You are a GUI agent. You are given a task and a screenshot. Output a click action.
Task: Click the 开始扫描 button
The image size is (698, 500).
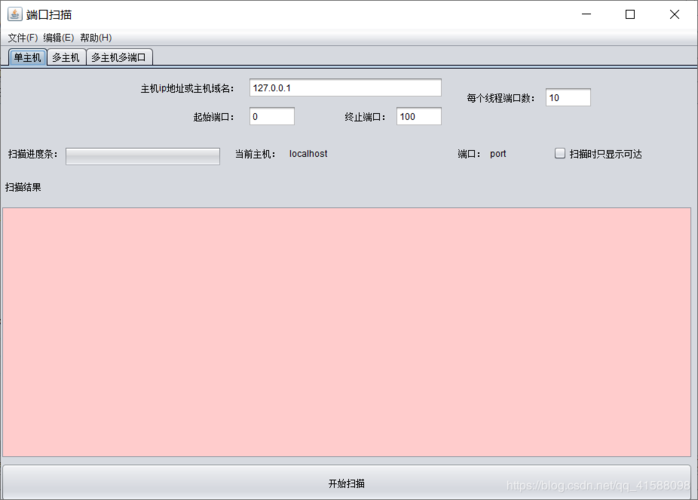tap(346, 483)
